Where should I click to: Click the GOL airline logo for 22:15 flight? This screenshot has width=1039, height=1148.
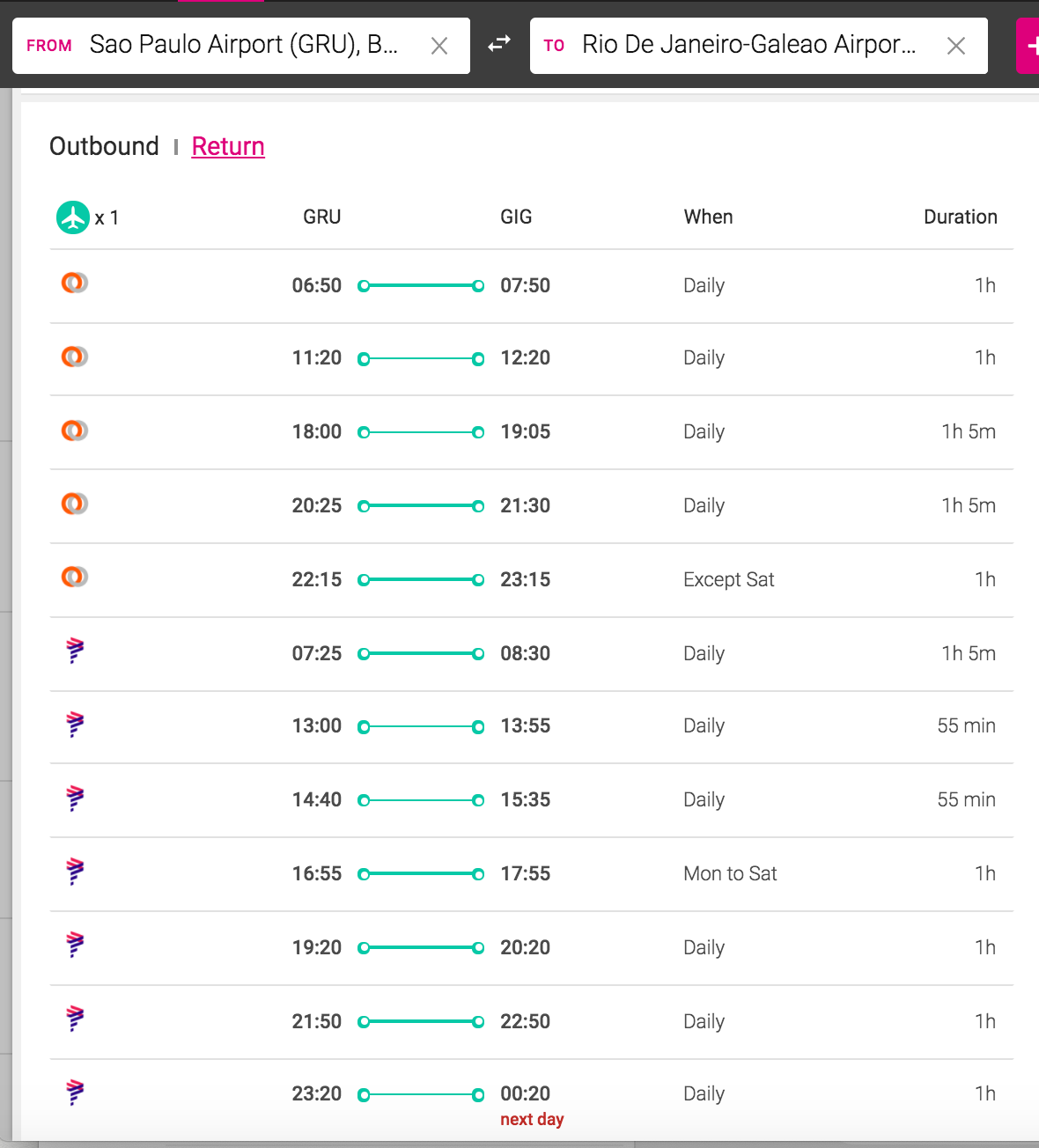(74, 577)
